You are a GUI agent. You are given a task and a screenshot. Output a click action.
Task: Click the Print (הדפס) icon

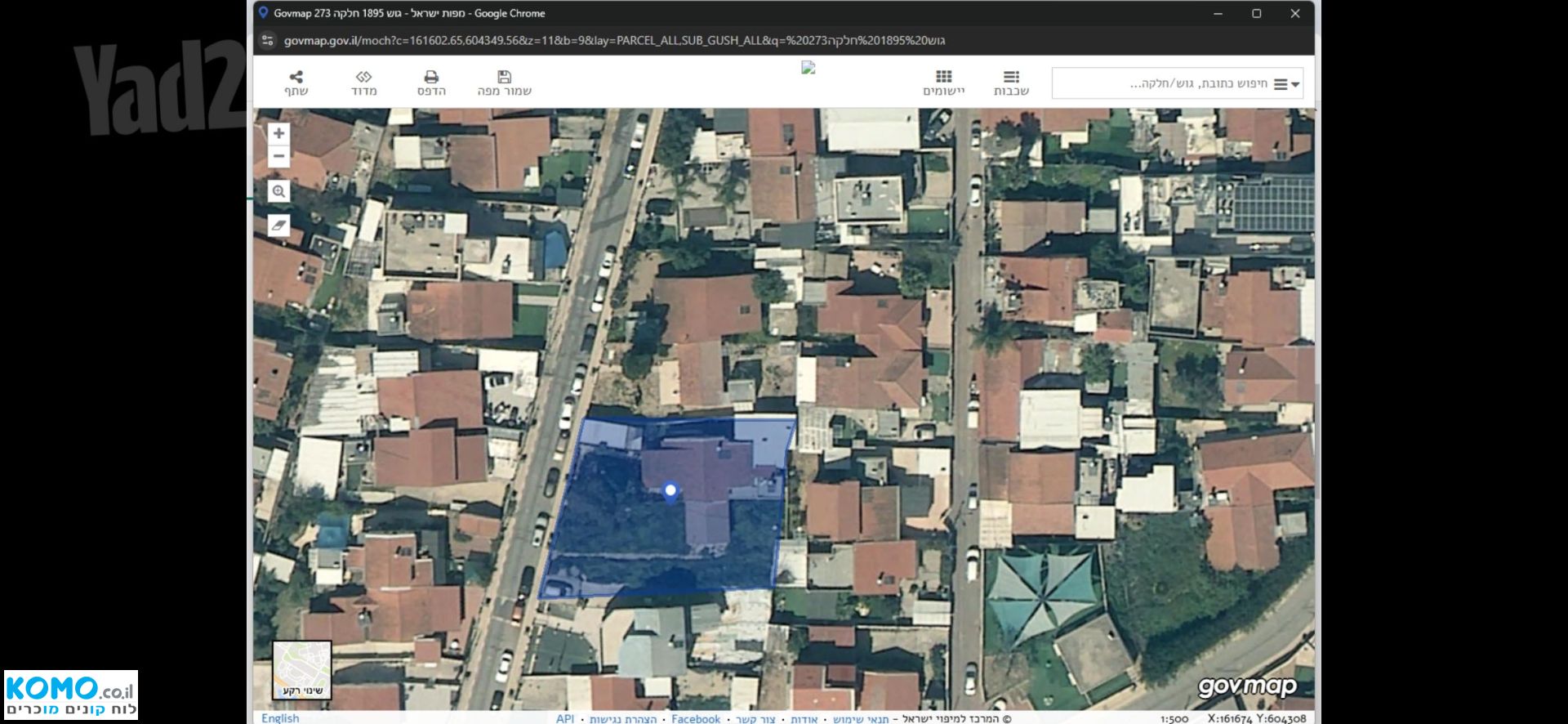pos(431,83)
